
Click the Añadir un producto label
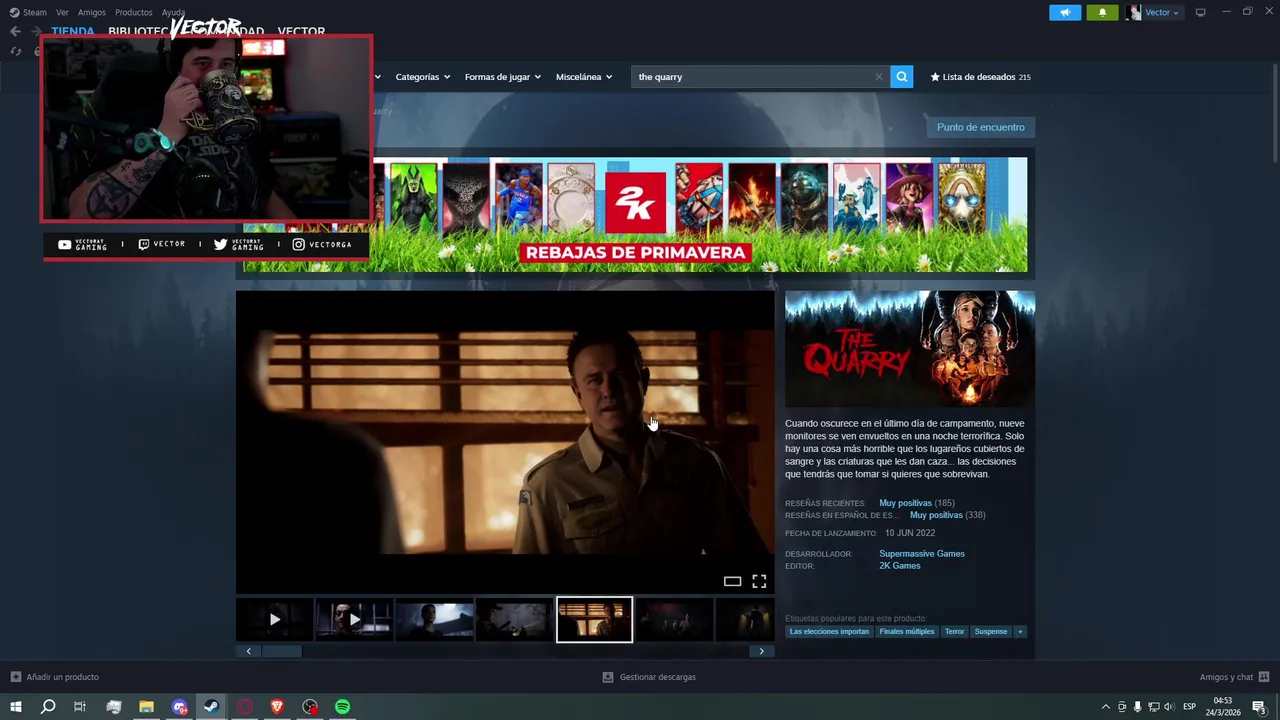[x=63, y=677]
